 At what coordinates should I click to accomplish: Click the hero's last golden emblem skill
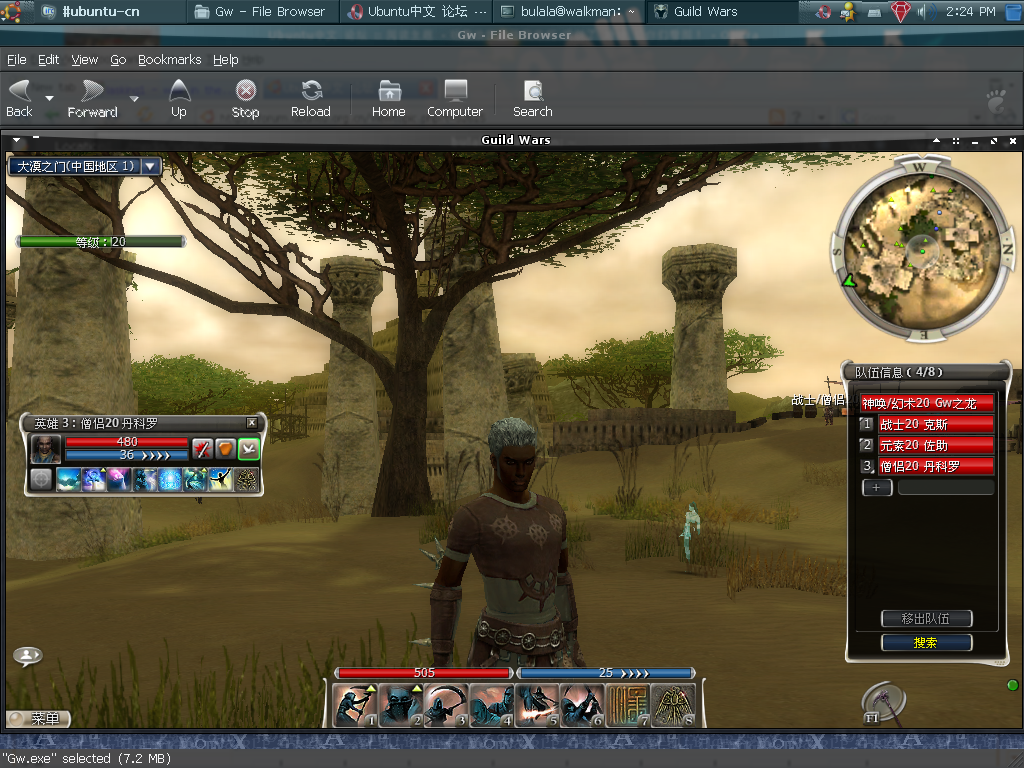[246, 479]
